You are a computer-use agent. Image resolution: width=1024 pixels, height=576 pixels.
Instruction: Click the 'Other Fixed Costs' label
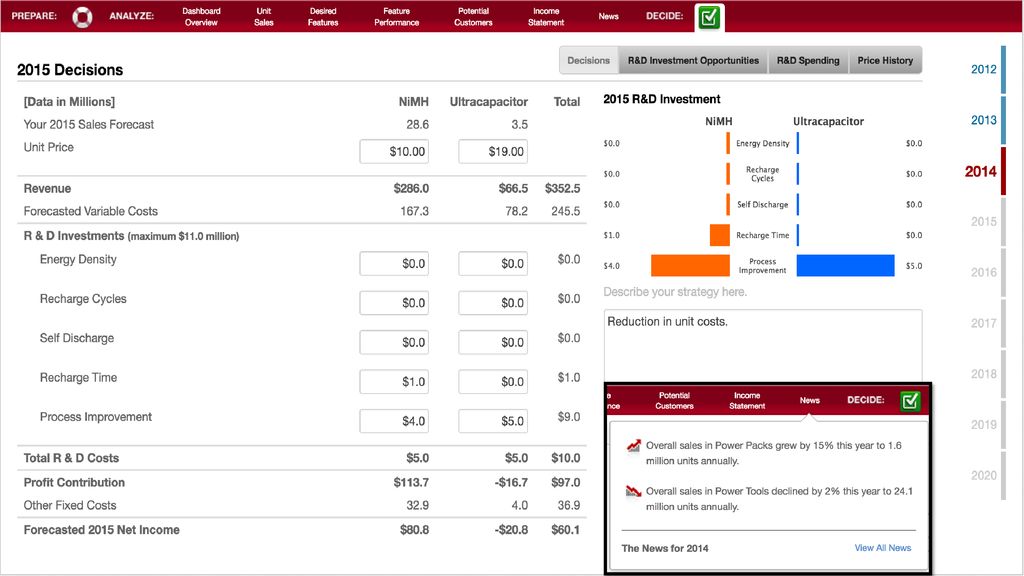tap(70, 505)
